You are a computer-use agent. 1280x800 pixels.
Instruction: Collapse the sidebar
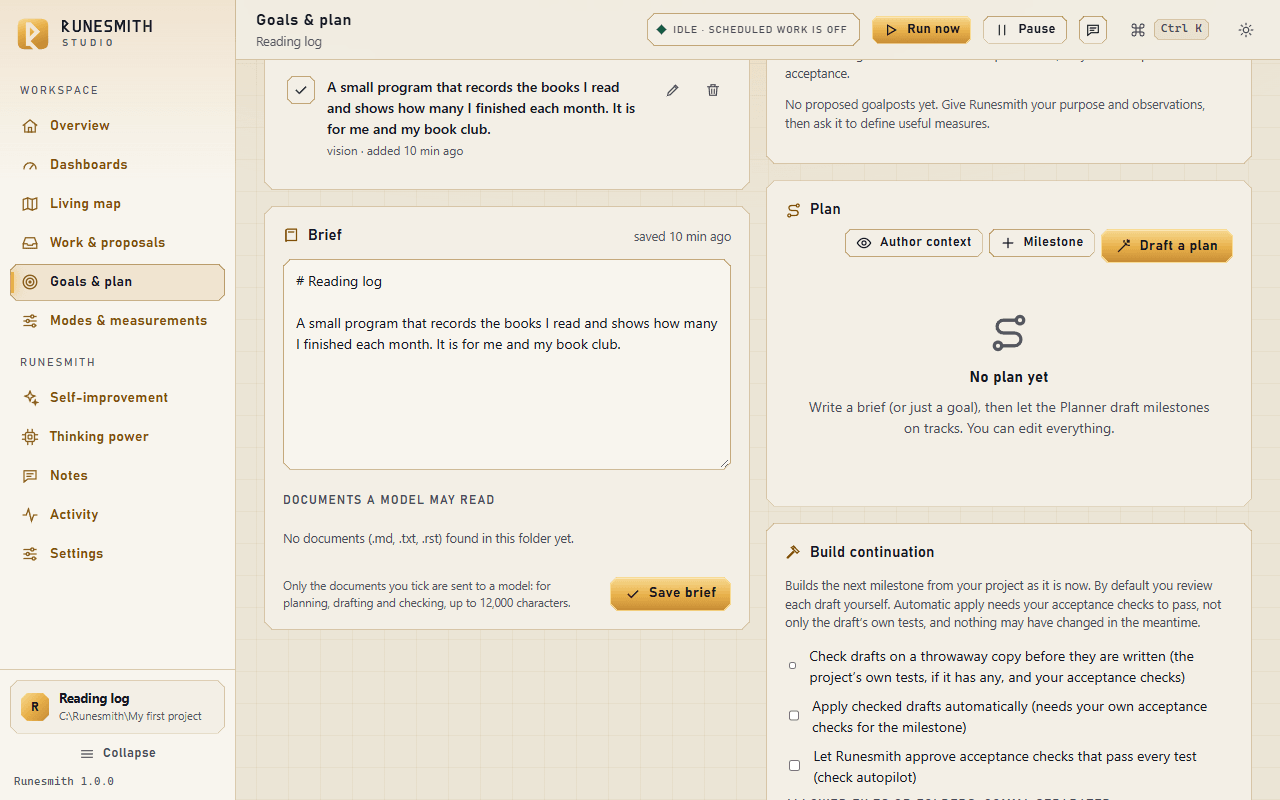[x=117, y=753]
